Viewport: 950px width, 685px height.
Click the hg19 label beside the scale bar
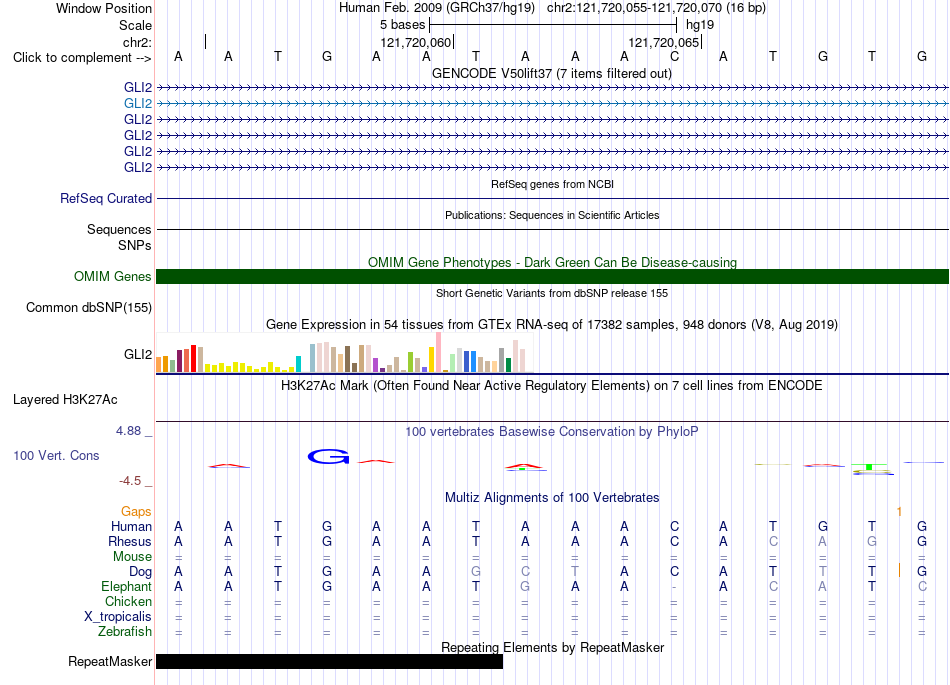(700, 25)
